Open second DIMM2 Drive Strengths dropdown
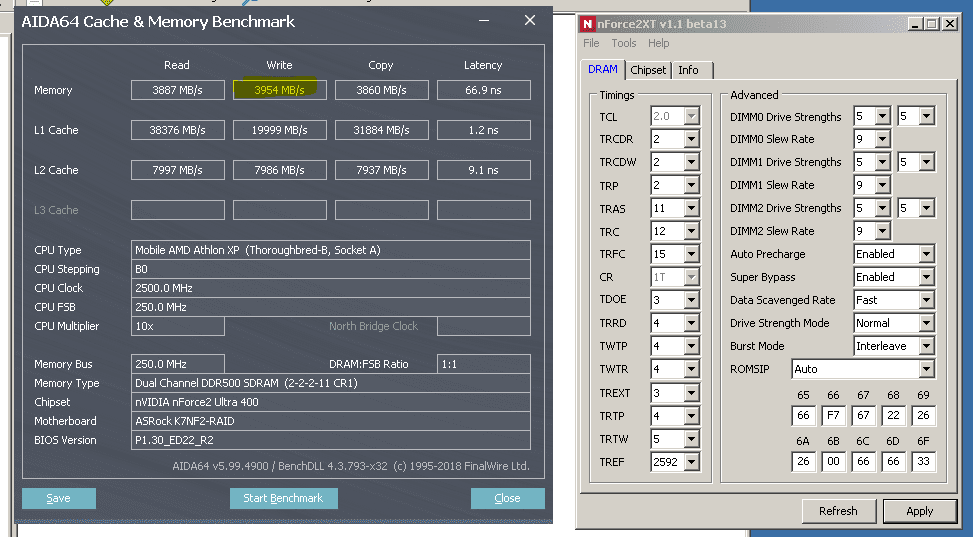The width and height of the screenshot is (973, 537). (x=926, y=208)
